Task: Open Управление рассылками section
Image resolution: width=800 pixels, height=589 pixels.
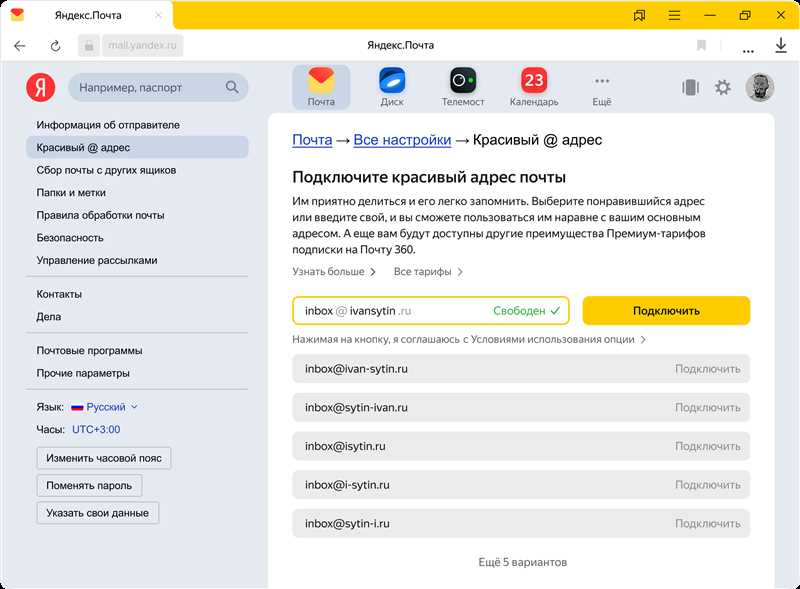Action: (97, 260)
